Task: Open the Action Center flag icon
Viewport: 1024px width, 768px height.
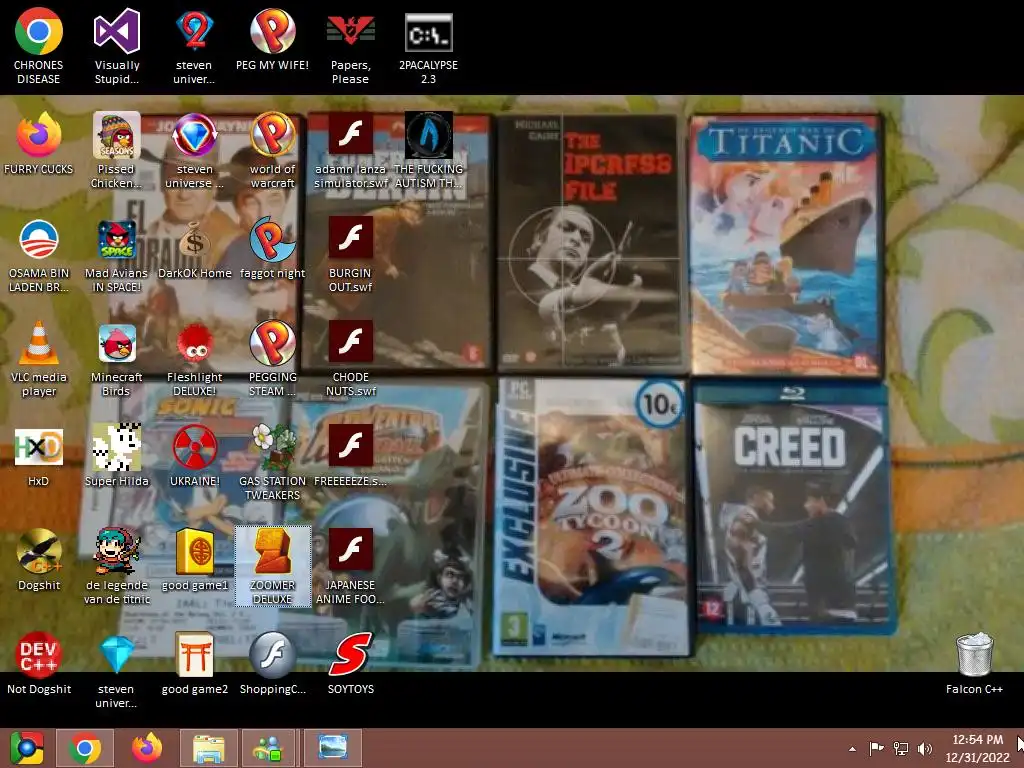Action: 876,748
